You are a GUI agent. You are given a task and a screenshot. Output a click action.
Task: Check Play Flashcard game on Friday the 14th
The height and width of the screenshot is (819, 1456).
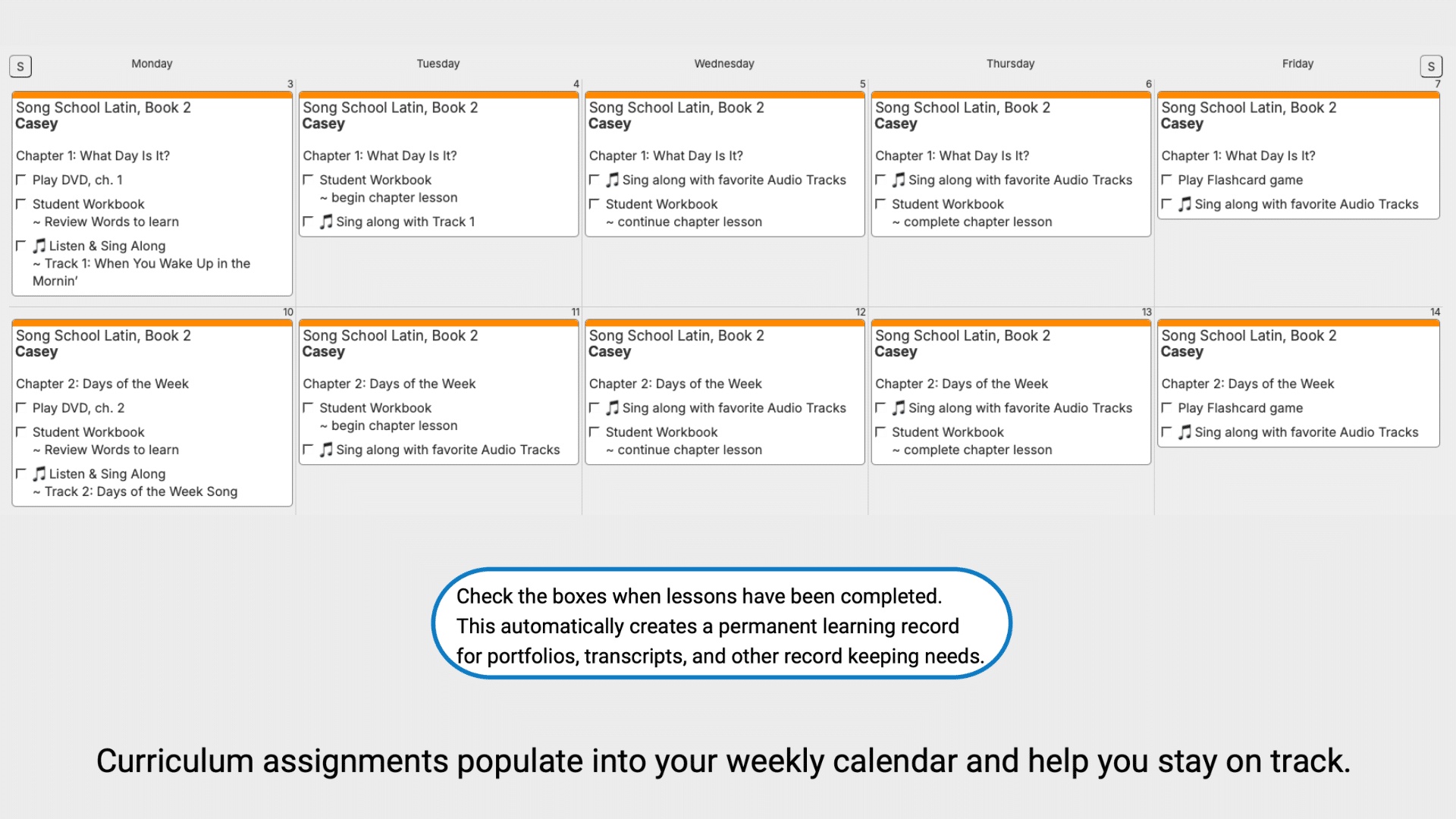(x=1166, y=408)
